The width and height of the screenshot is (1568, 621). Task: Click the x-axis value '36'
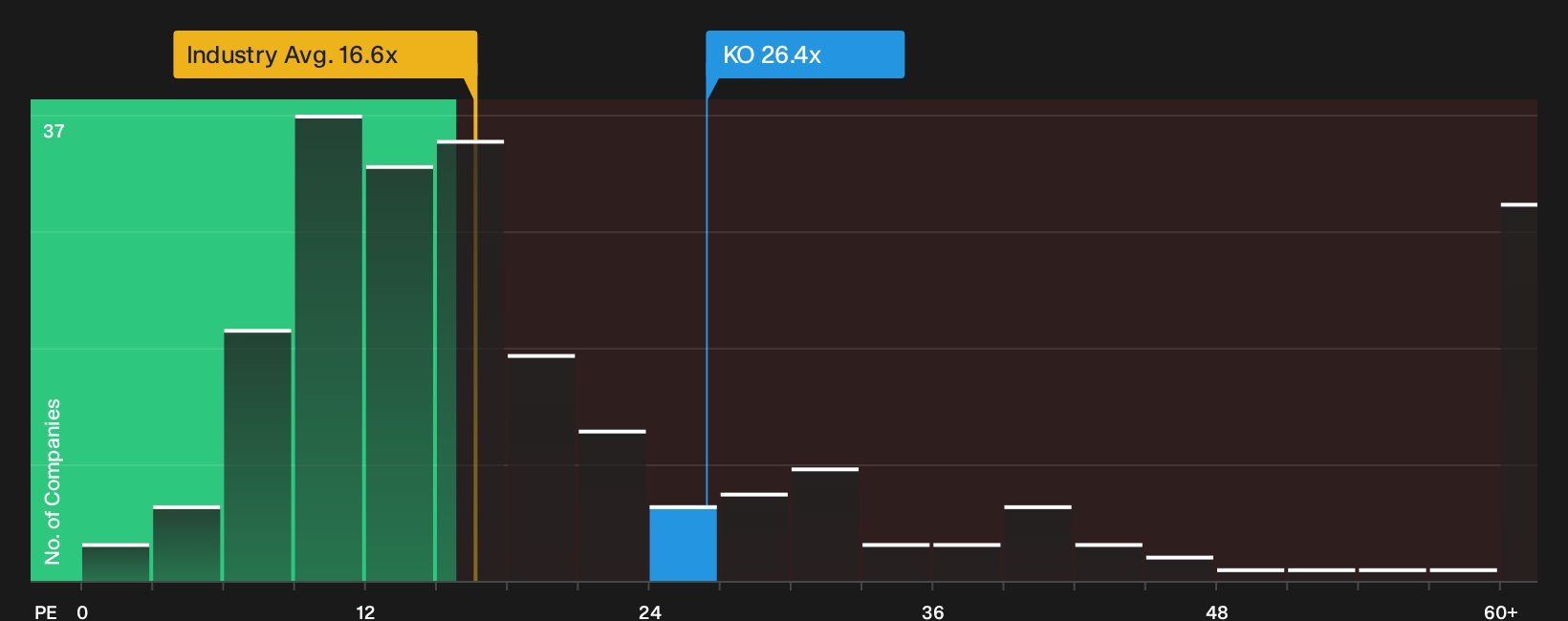(x=933, y=612)
